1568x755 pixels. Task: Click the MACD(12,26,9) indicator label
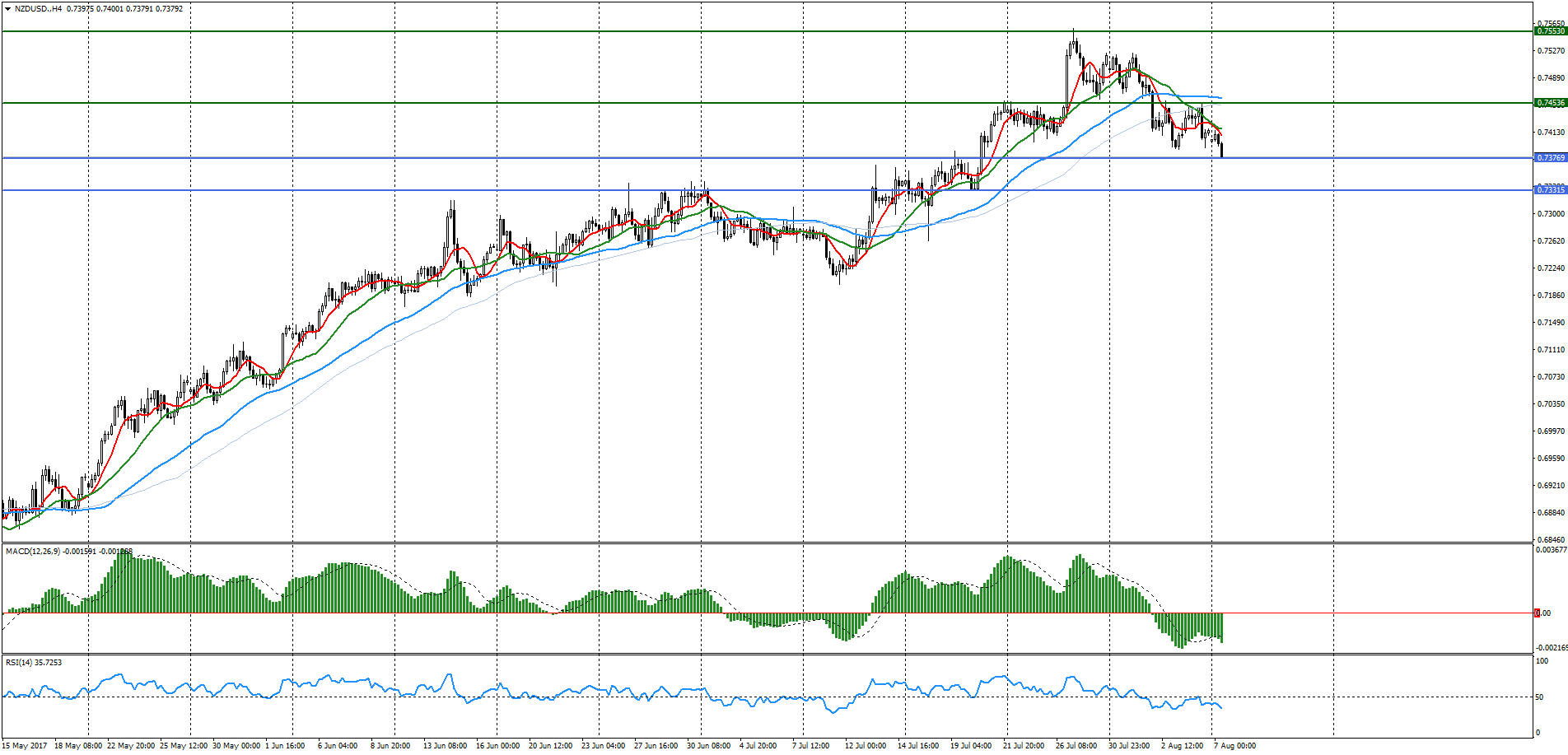point(33,551)
